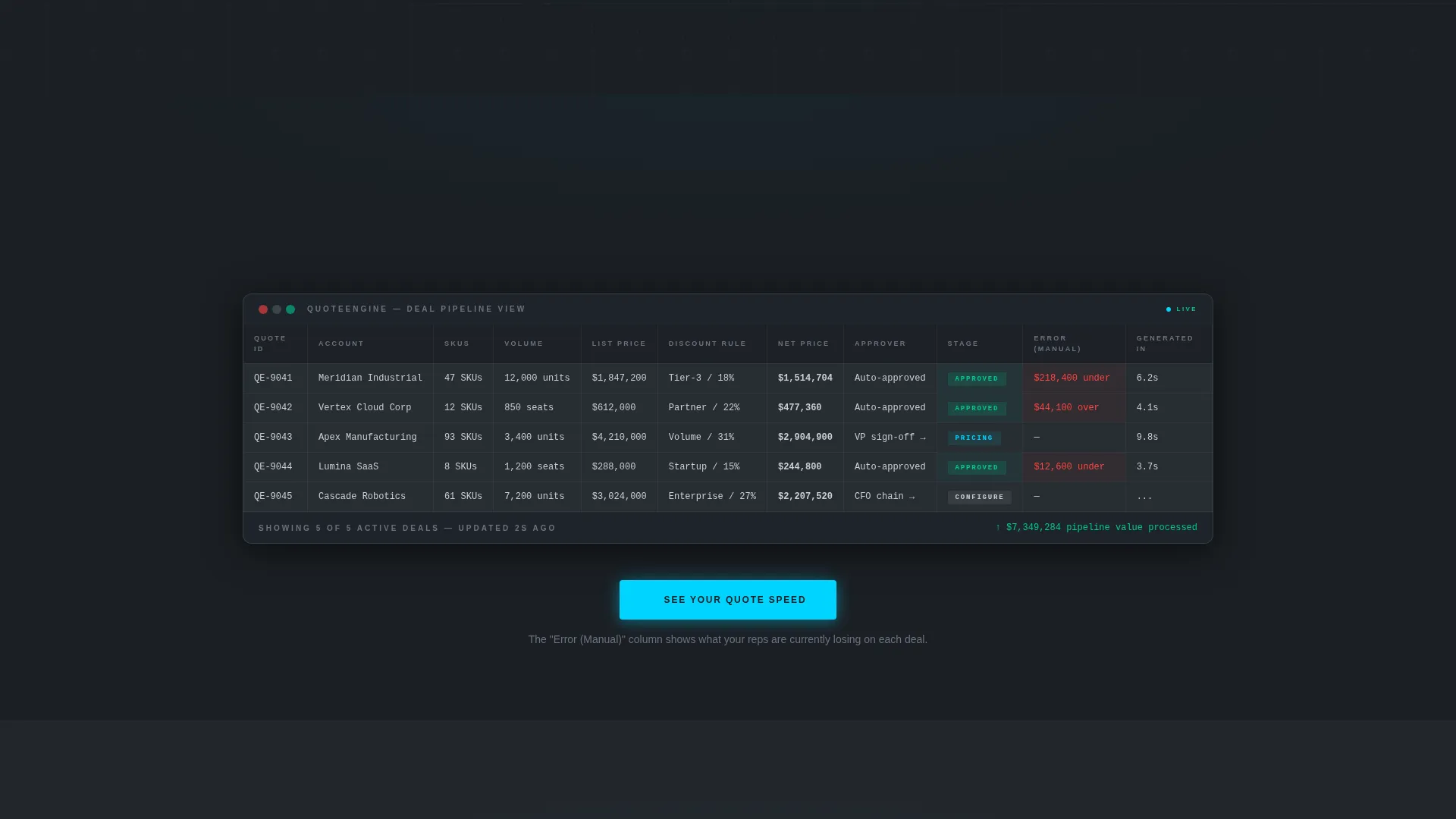1456x819 pixels.
Task: Click the 12,000 units volume cell
Action: tap(537, 378)
